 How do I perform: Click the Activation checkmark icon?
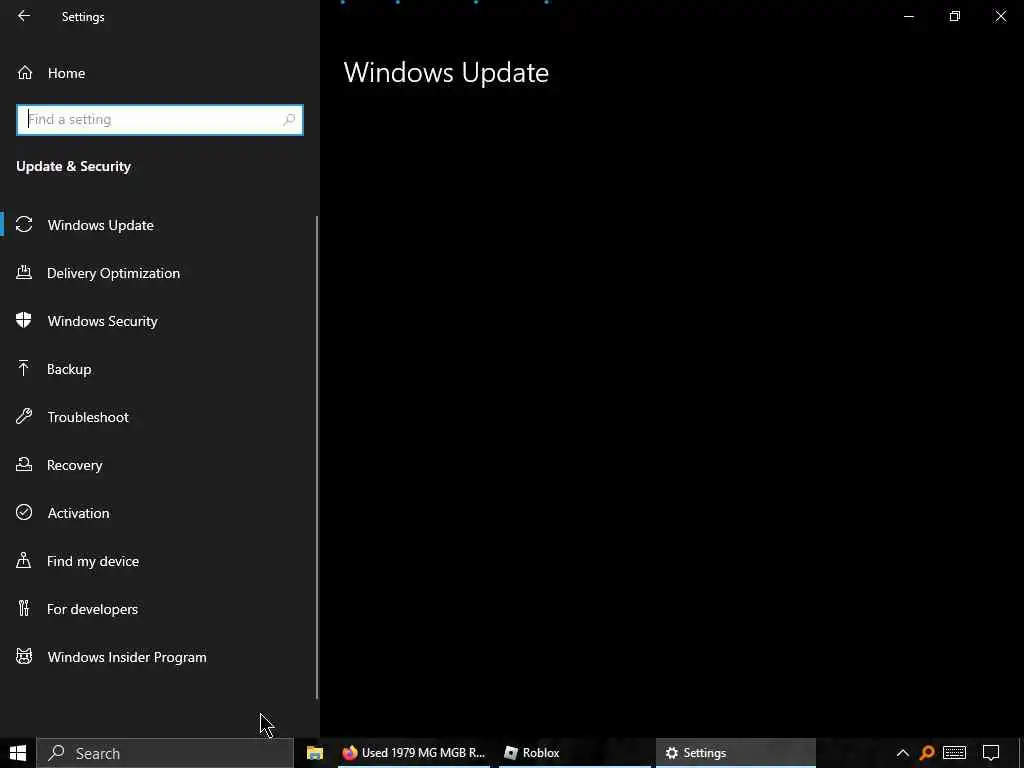click(24, 512)
